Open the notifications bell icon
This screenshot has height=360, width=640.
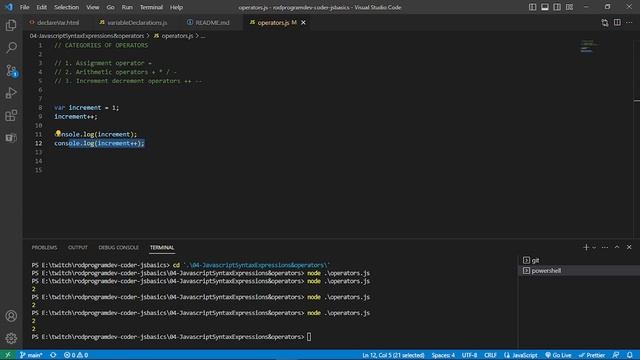pyautogui.click(x=630, y=355)
